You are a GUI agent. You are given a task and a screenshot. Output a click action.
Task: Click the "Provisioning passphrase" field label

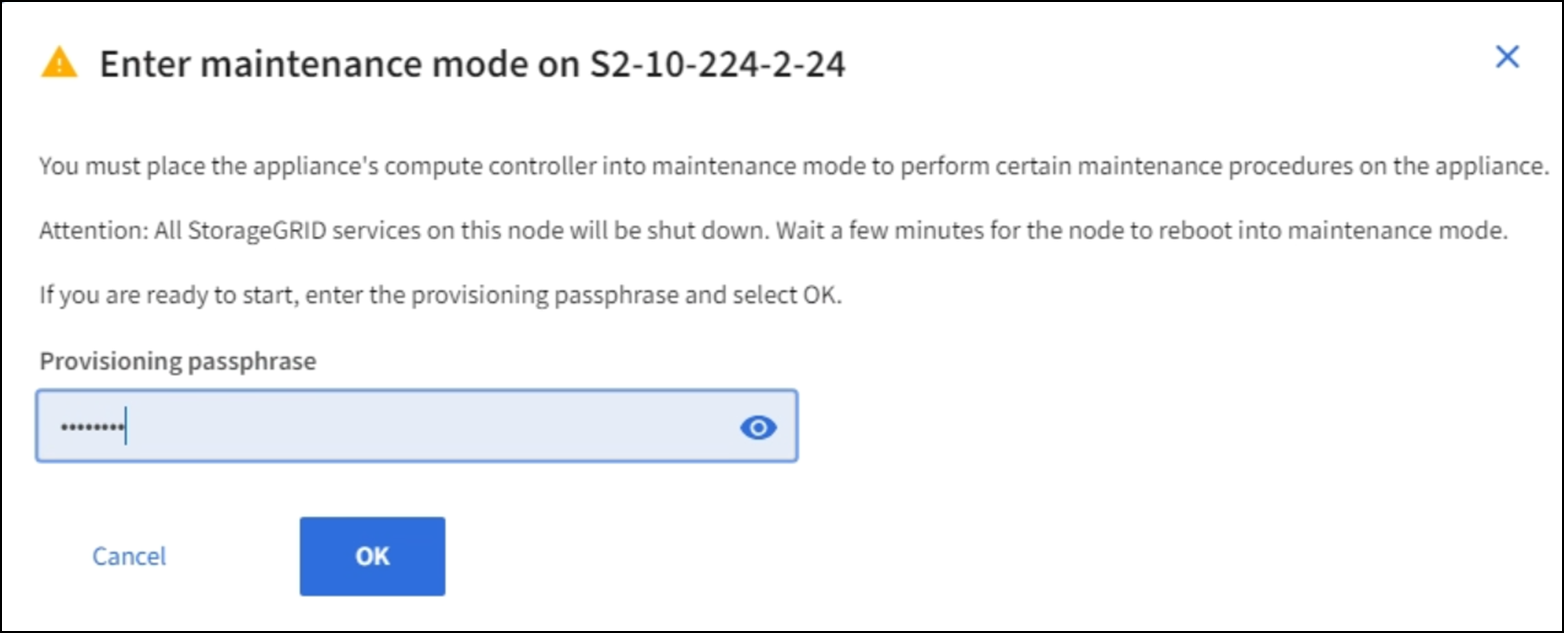177,362
